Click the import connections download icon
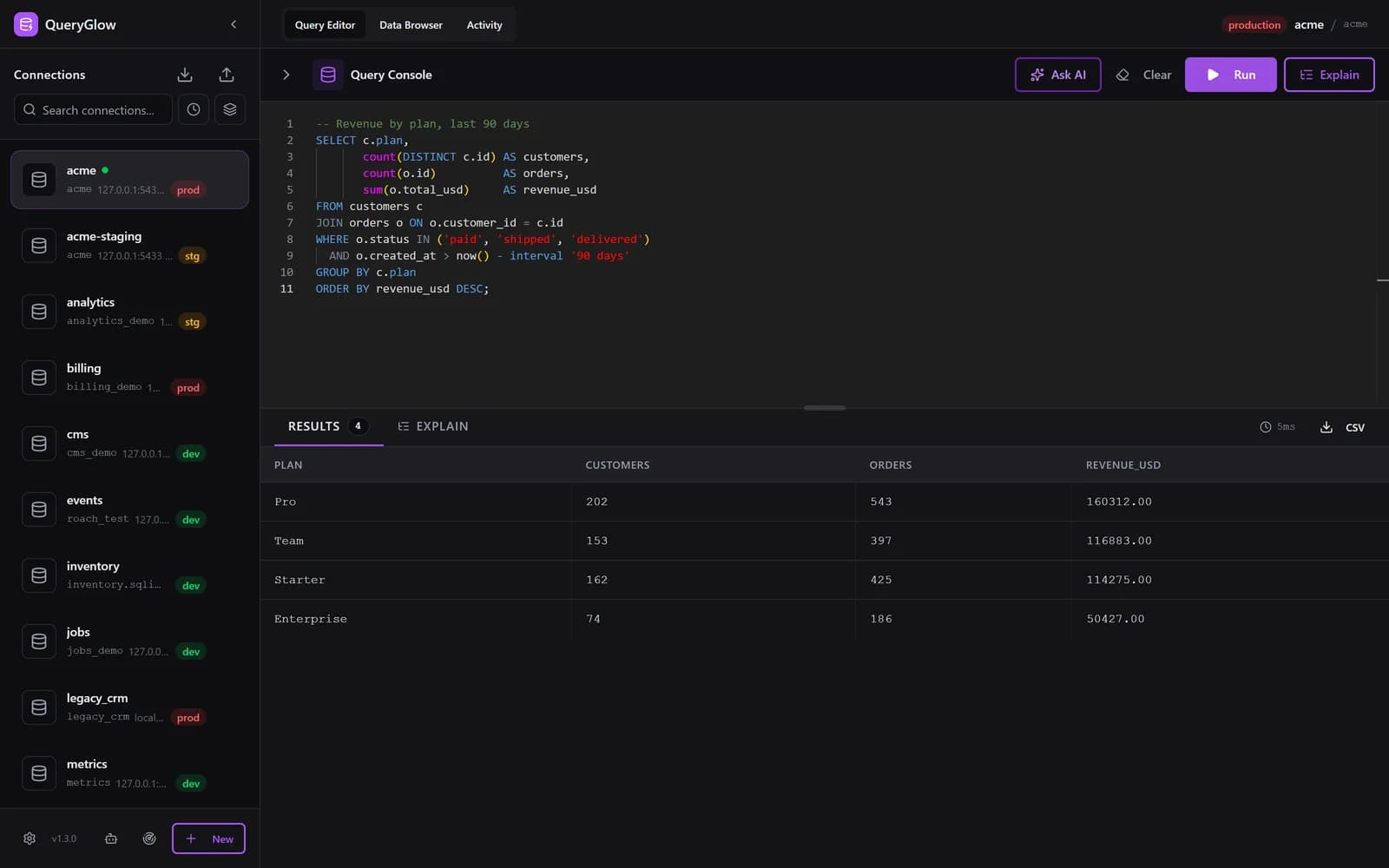 pyautogui.click(x=185, y=75)
